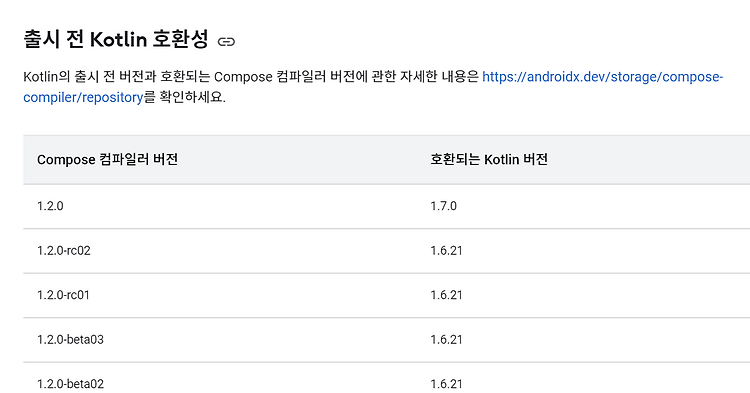Click Kotlin version 1.6.21 in the beta02 row
750x393 pixels.
point(446,384)
